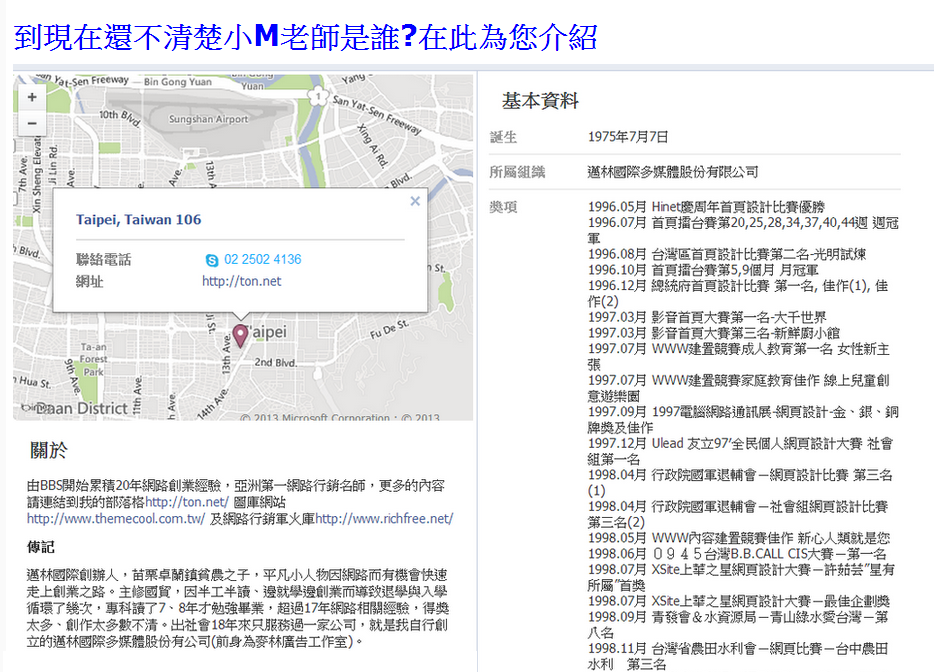Click the Taipei, Taiwan 106 popup title
Screen dimensions: 934x672
139,220
